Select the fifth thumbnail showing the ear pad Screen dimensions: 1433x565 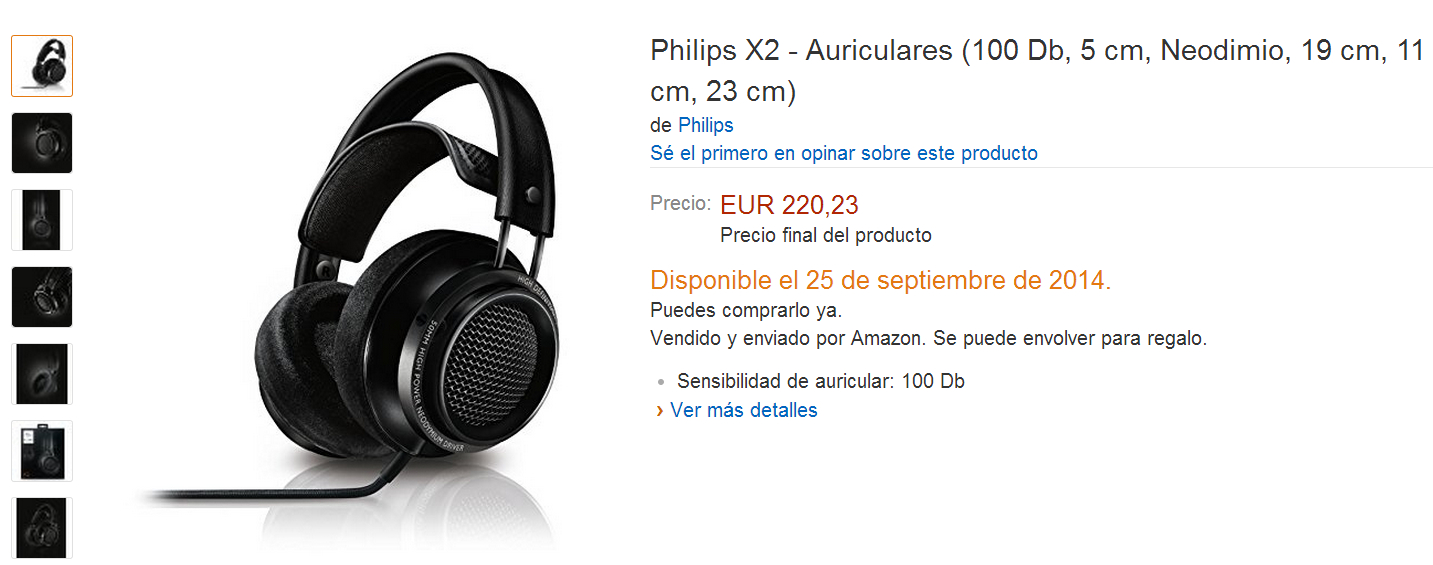(42, 374)
